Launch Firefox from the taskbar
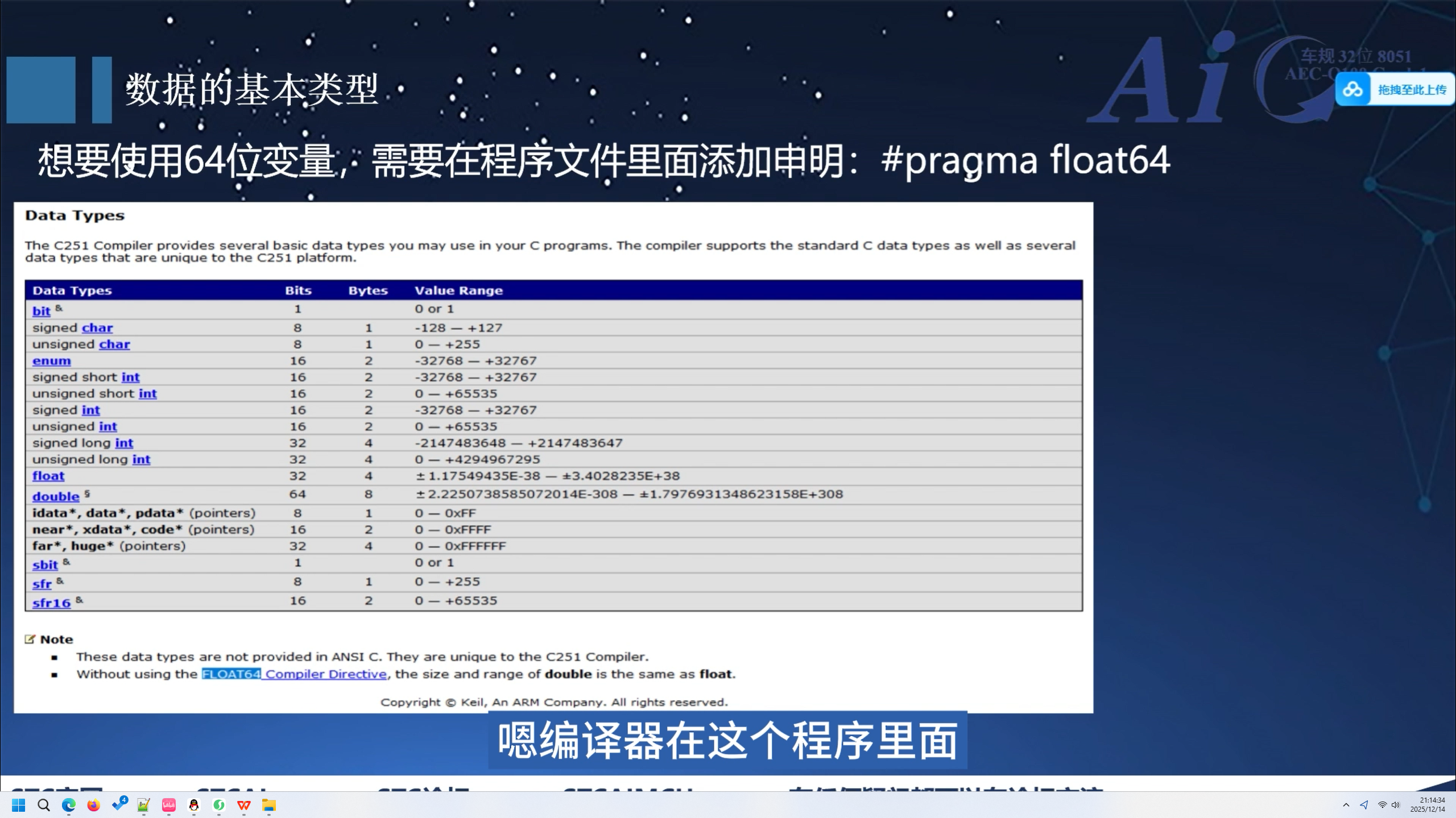Viewport: 1456px width, 818px height. (x=93, y=805)
